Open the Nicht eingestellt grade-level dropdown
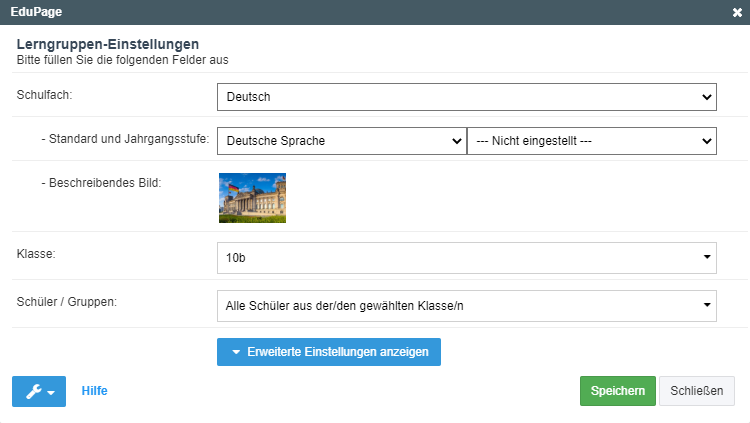This screenshot has width=750, height=423. (592, 141)
